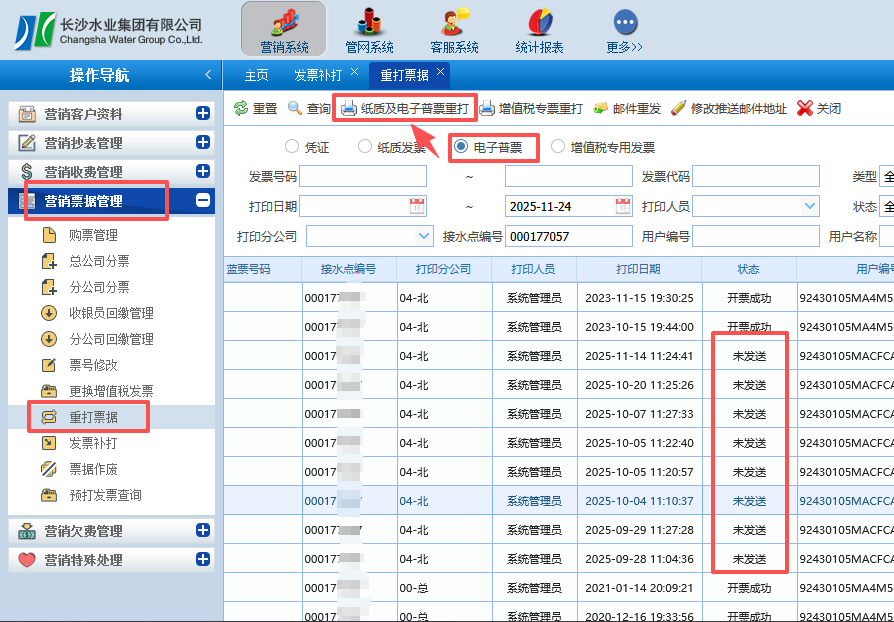The height and width of the screenshot is (622, 894).
Task: Expand the 营销抄表管理 section
Action: [203, 142]
